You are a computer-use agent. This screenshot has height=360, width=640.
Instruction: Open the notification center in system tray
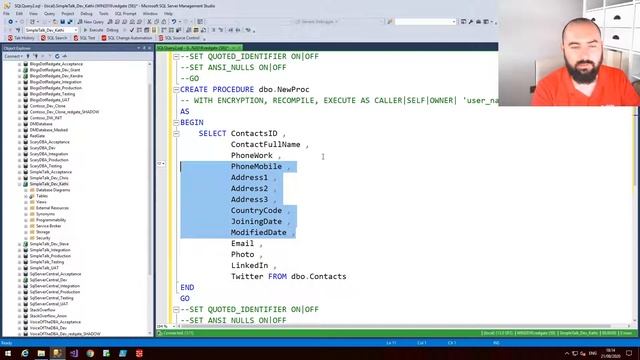(x=629, y=353)
